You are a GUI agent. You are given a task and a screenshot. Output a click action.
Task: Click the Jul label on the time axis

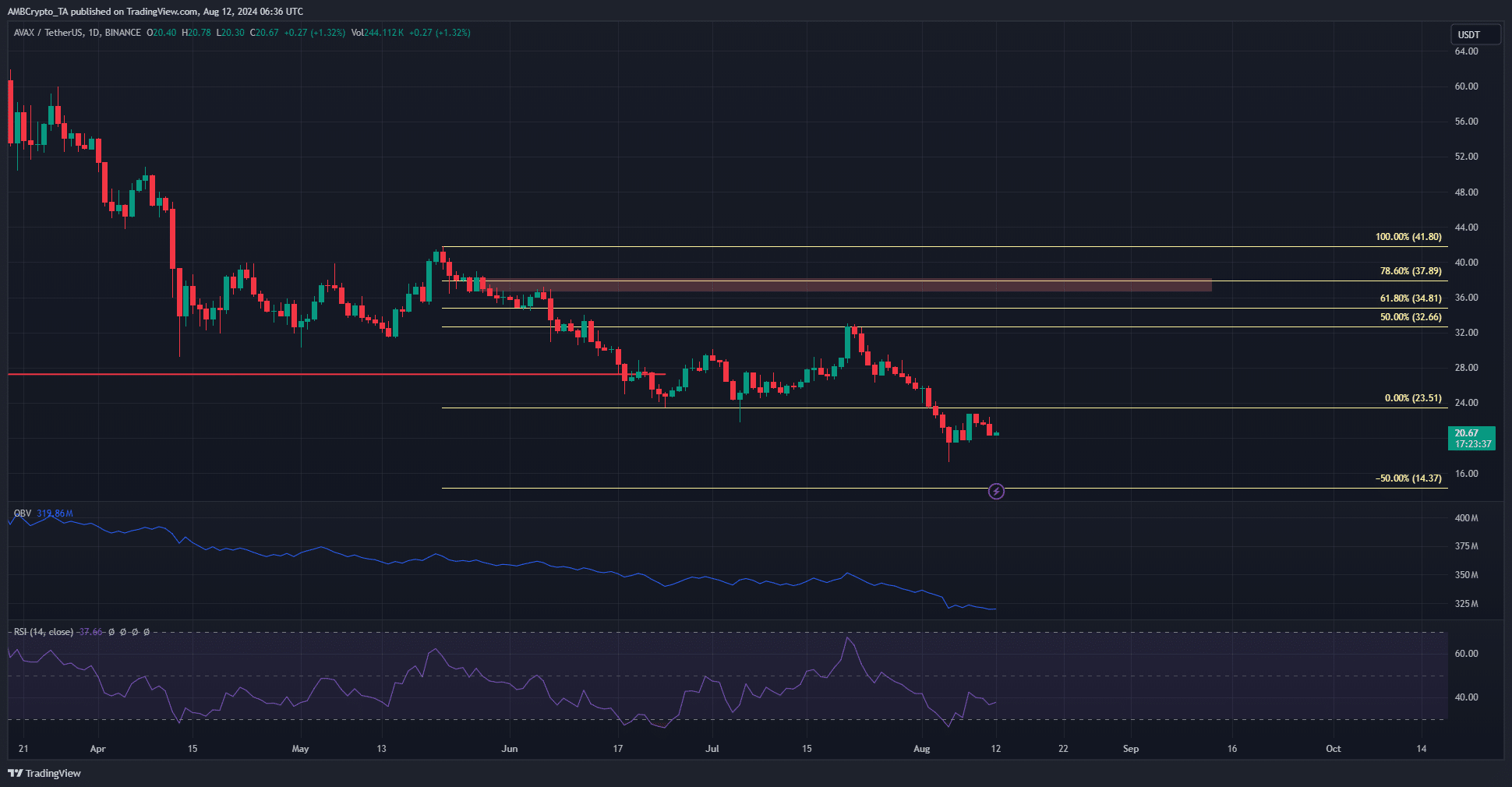point(712,749)
